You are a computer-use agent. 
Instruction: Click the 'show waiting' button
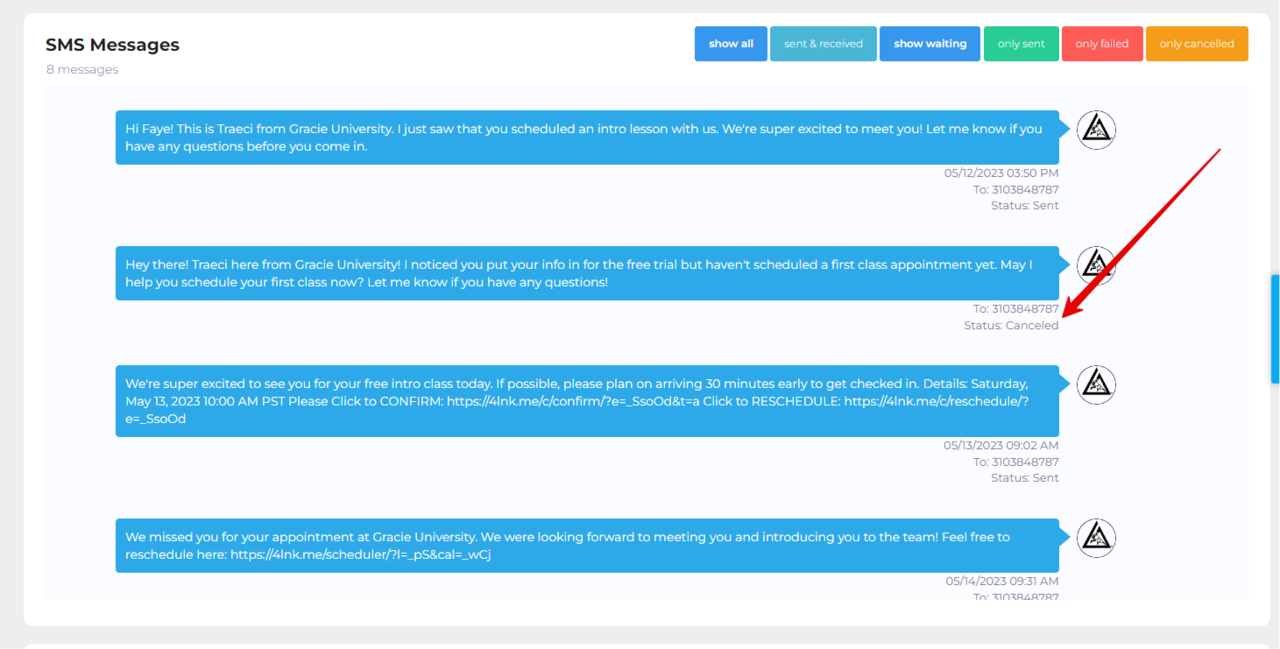(x=930, y=43)
